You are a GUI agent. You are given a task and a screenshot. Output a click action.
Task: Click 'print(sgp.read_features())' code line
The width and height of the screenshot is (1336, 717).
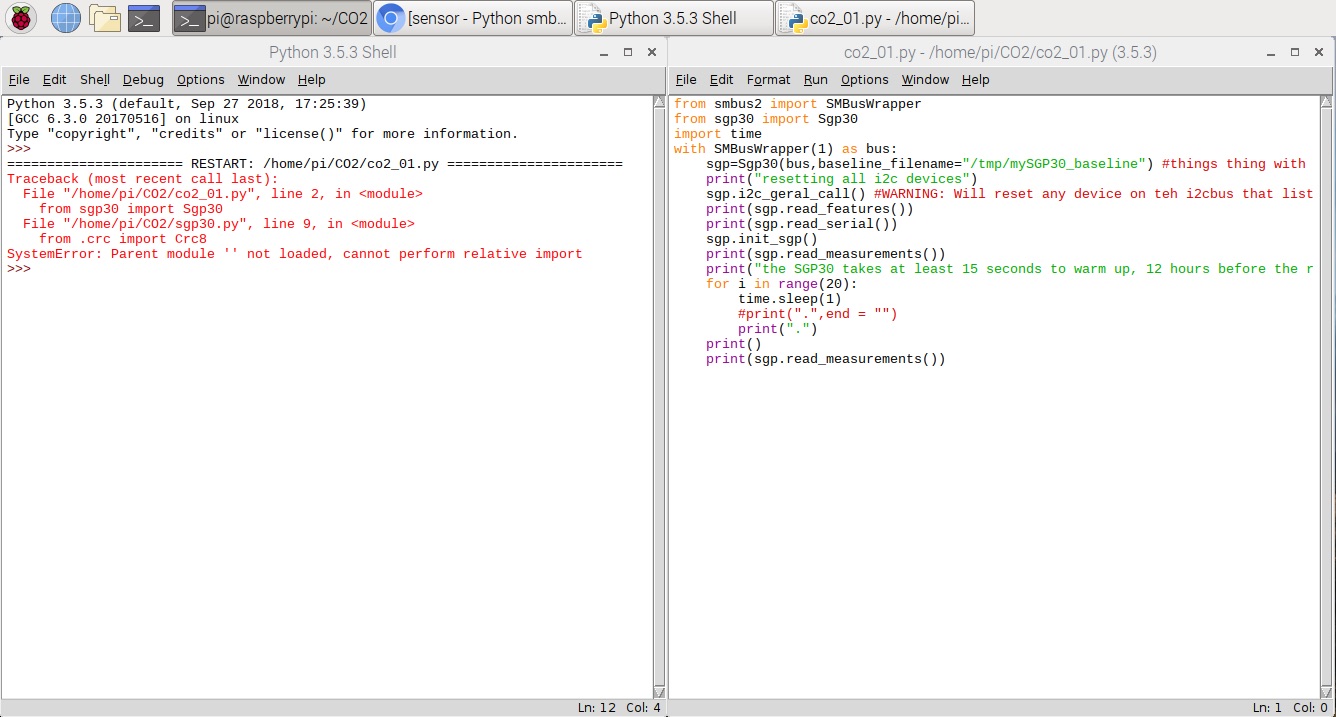tap(810, 209)
